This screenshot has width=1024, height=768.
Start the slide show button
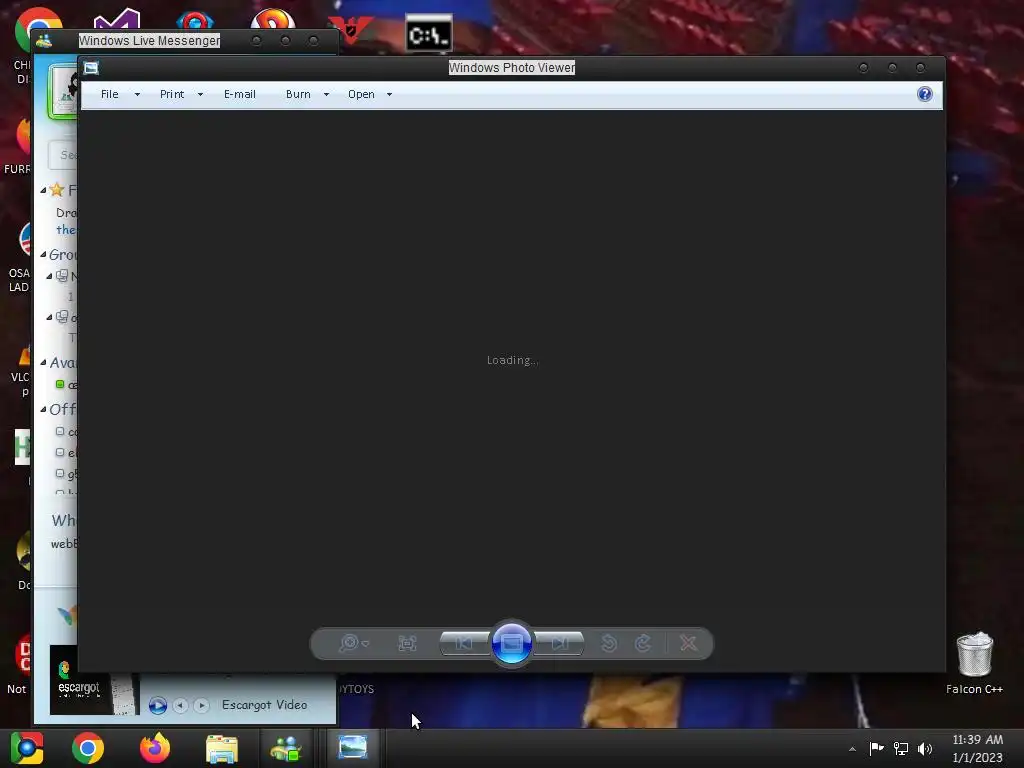pyautogui.click(x=511, y=643)
